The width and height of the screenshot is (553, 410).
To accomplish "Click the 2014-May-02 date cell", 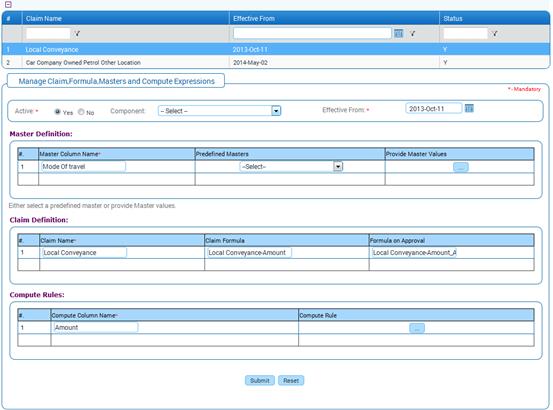I will point(250,63).
